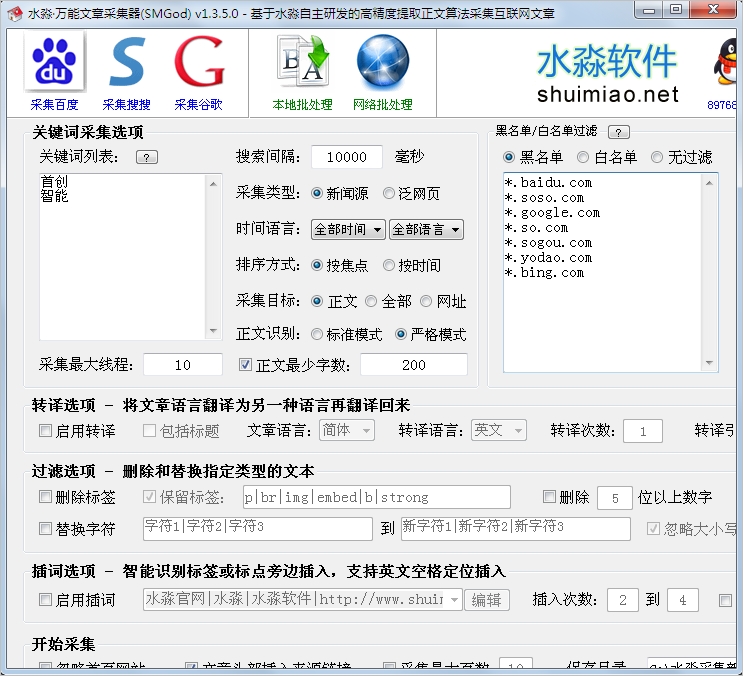Select the 白名单 radio button

pyautogui.click(x=584, y=157)
